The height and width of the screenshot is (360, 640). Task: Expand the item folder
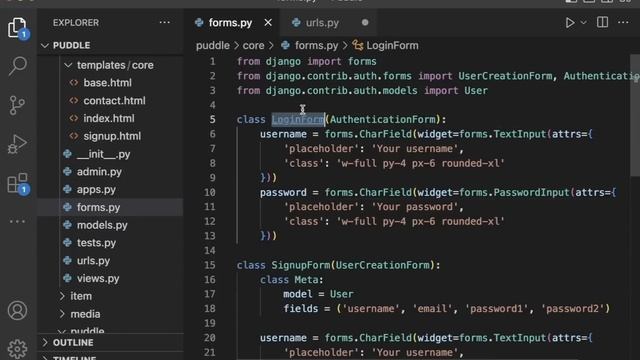click(x=81, y=296)
